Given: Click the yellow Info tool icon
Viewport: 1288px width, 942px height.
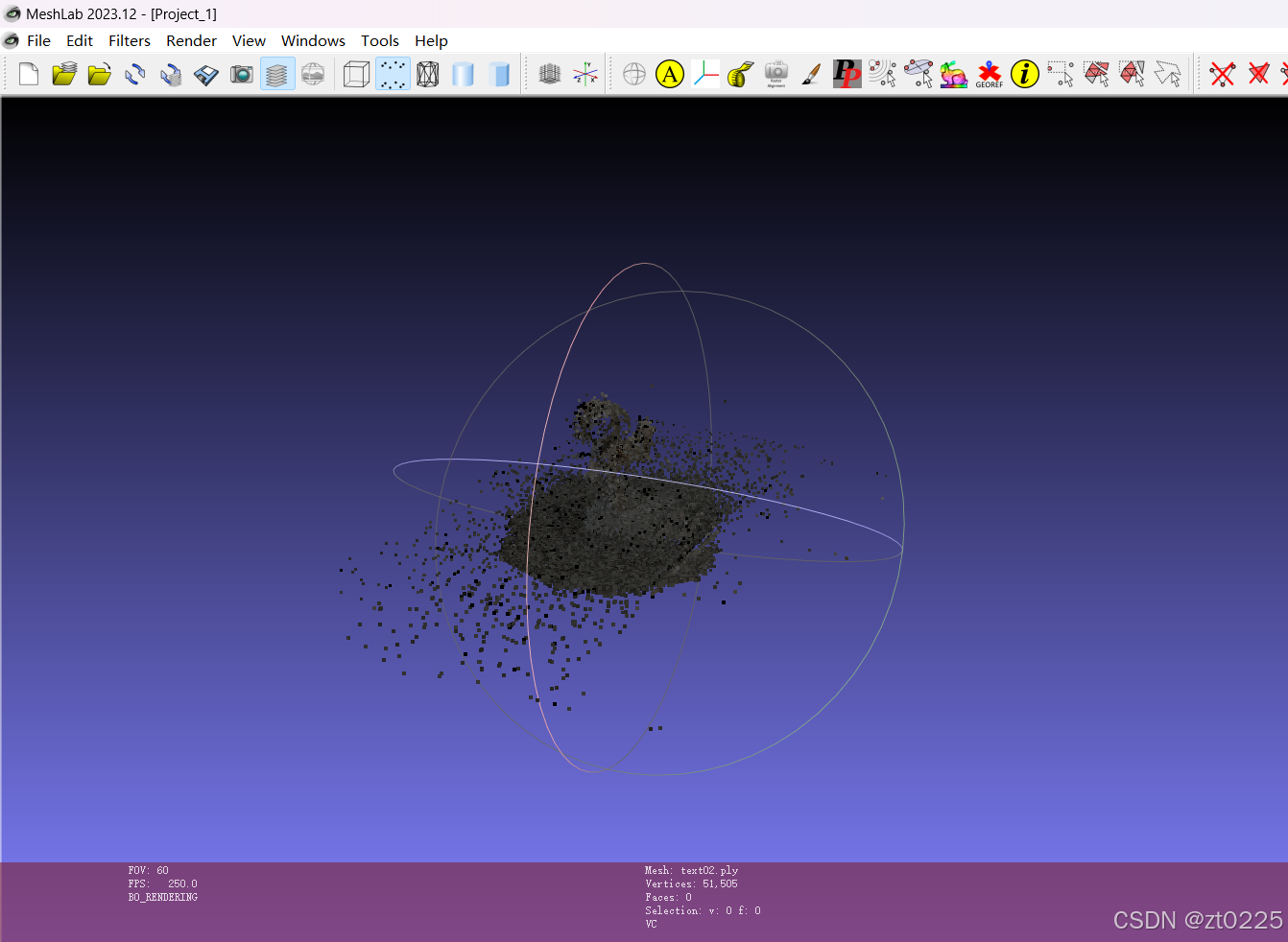Looking at the screenshot, I should pos(1025,74).
